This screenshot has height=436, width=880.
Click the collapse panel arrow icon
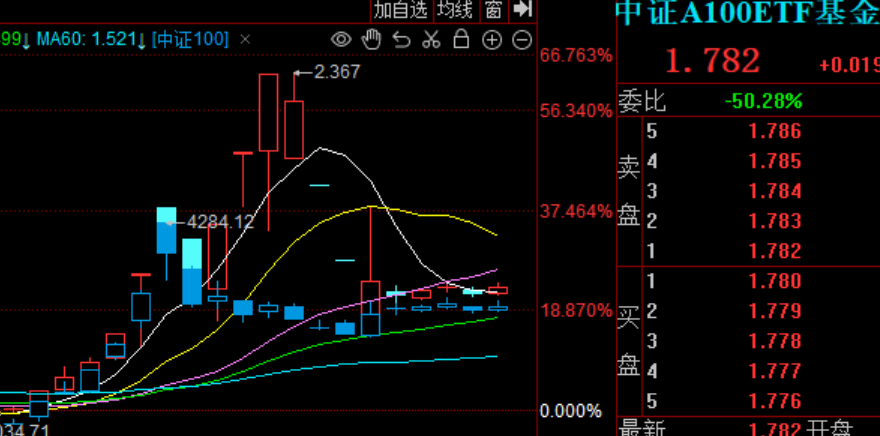click(521, 10)
